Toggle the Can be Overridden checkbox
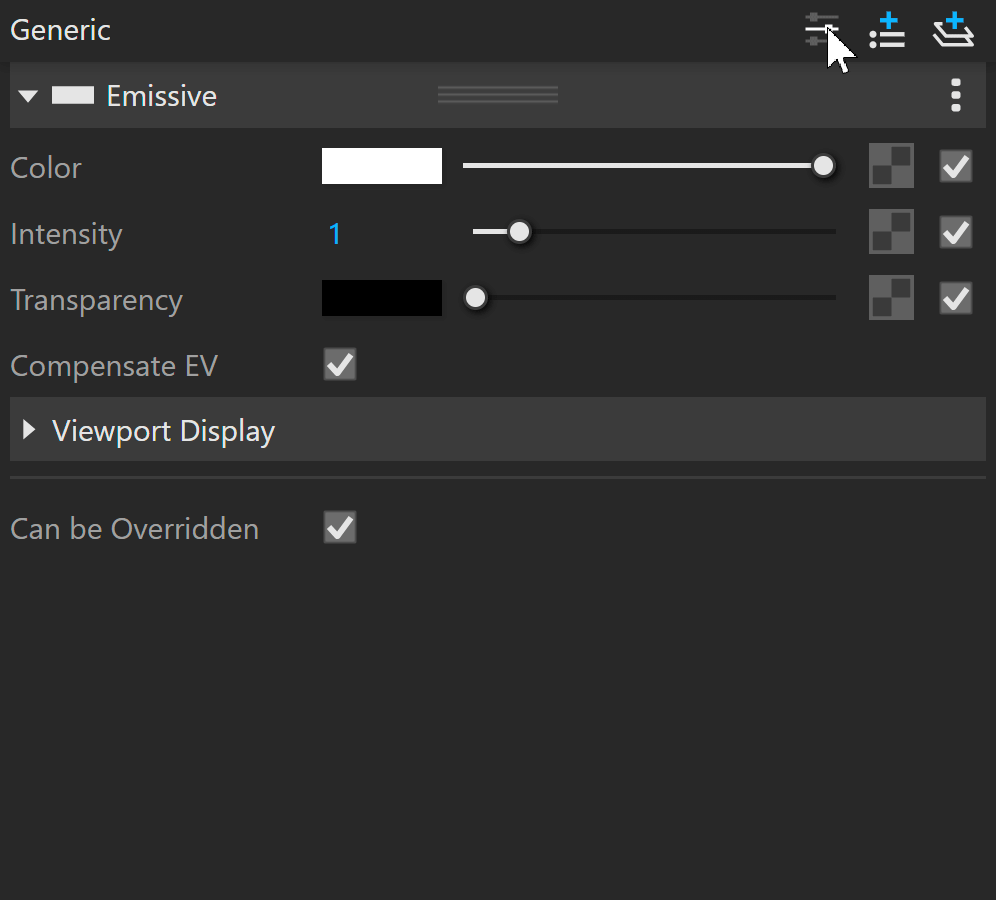 click(x=340, y=527)
